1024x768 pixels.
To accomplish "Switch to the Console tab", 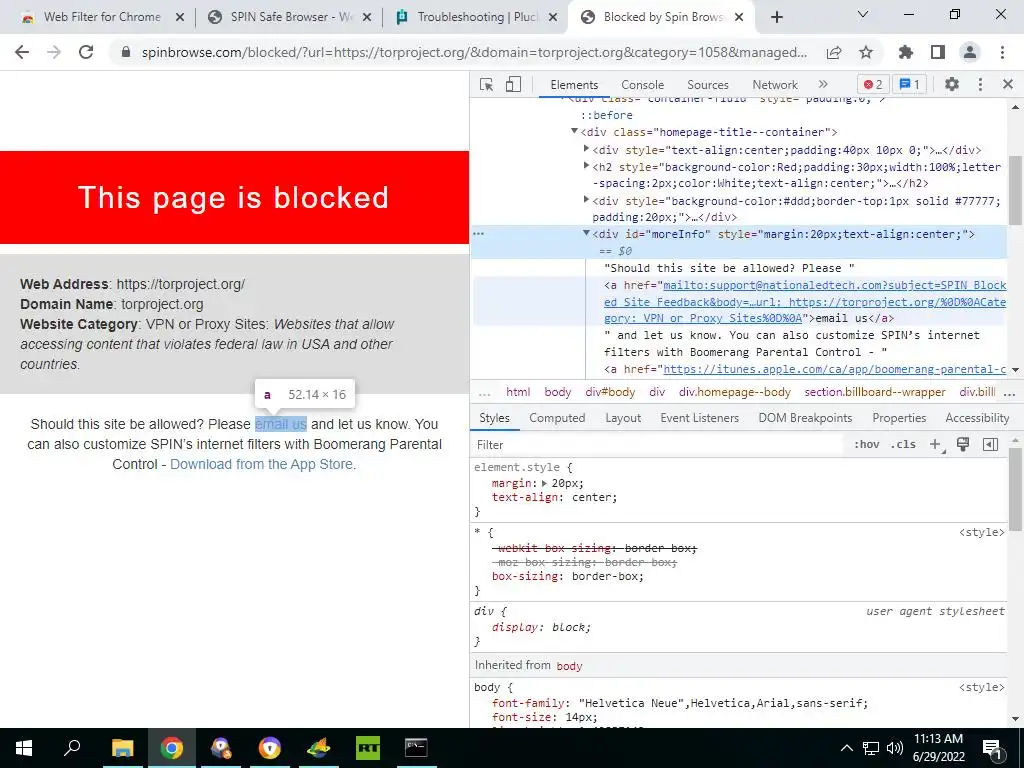I will click(642, 84).
